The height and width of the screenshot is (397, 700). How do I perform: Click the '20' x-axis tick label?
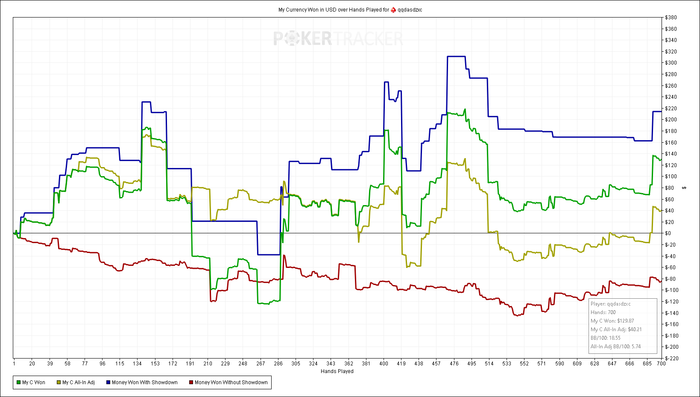point(32,364)
